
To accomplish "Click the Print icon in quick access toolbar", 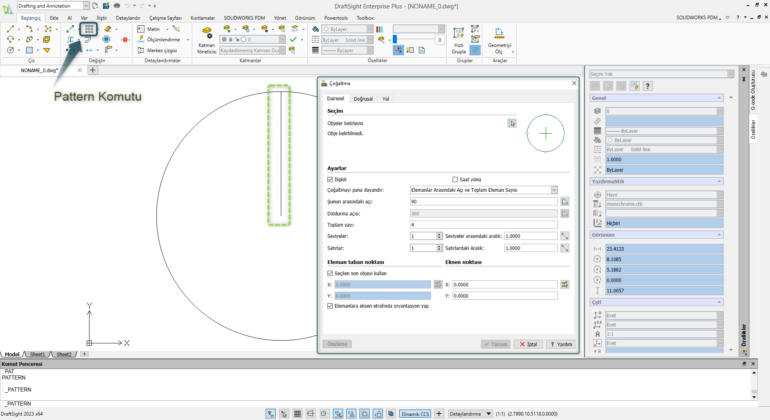I will 117,6.
